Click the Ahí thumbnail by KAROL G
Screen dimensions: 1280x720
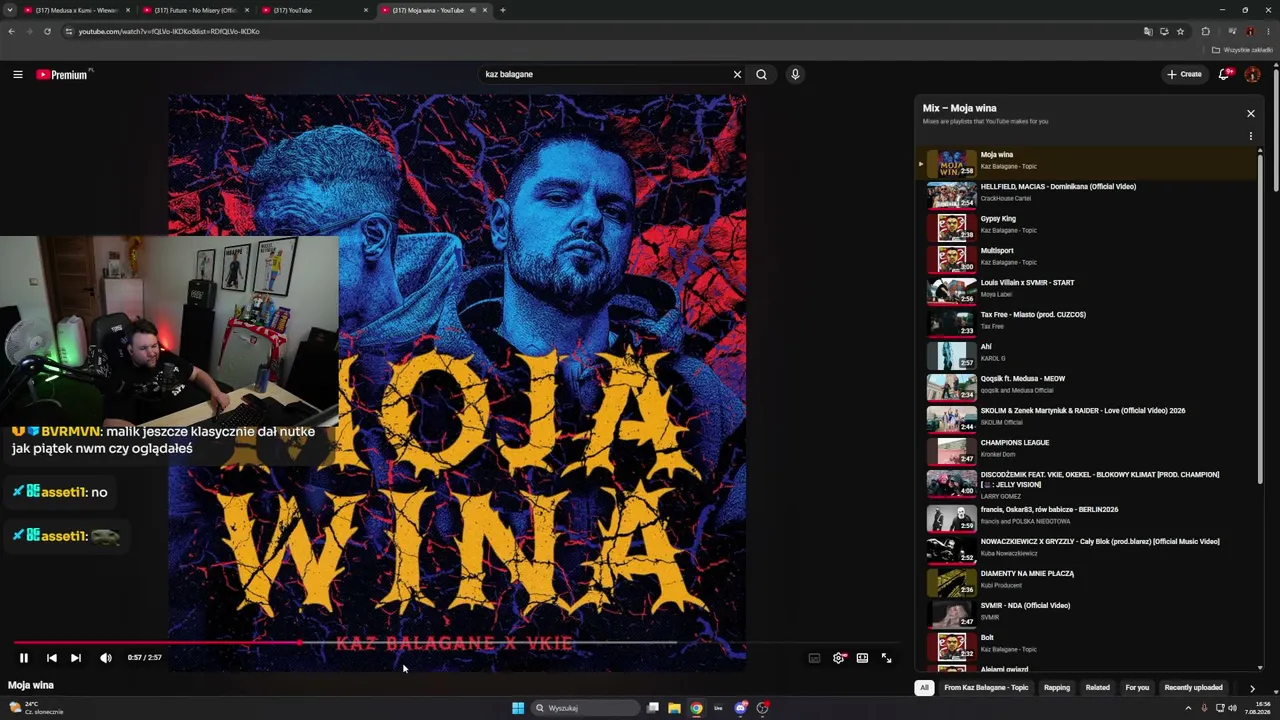[x=952, y=356]
